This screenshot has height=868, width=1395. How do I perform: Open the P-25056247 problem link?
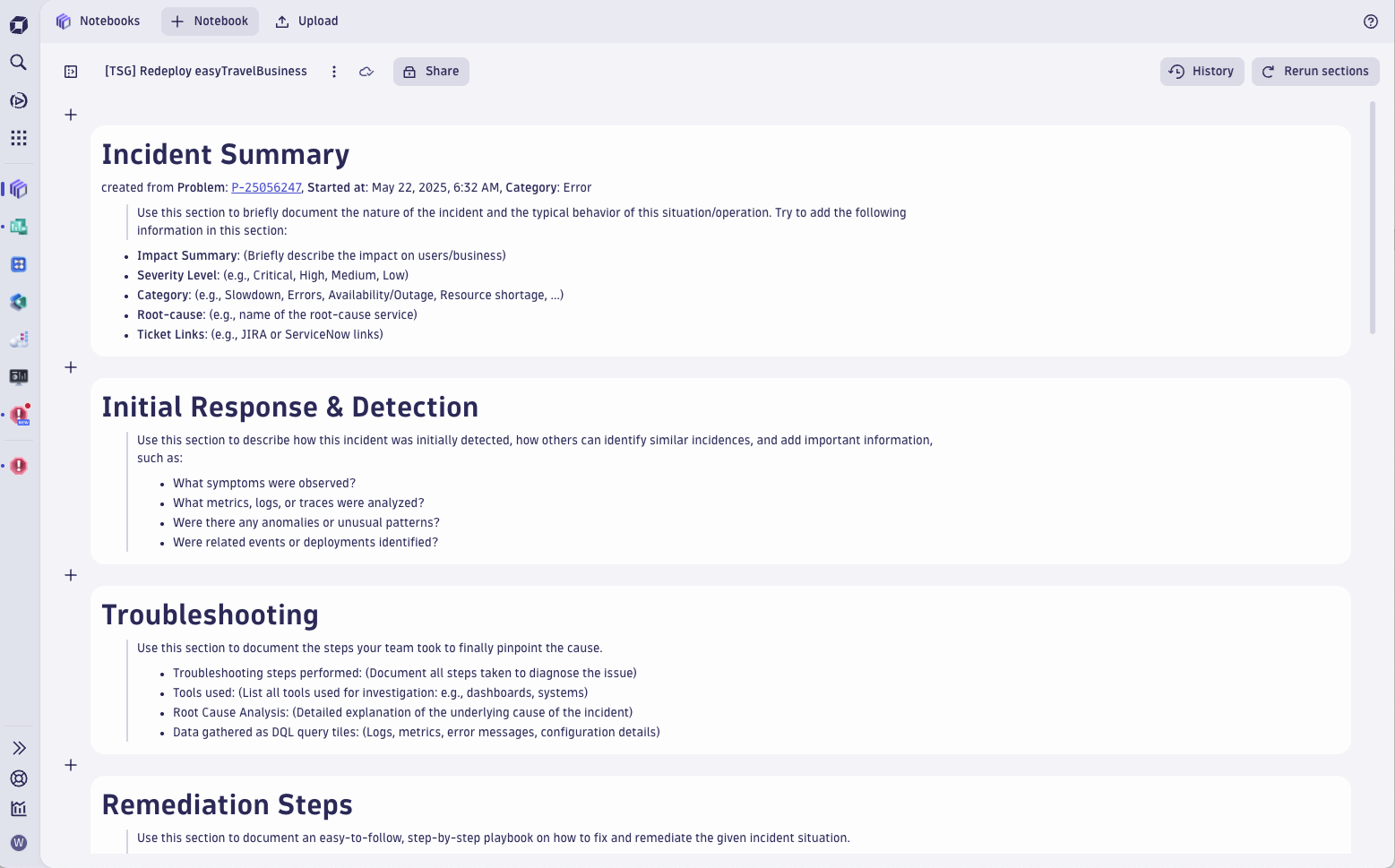pyautogui.click(x=266, y=188)
